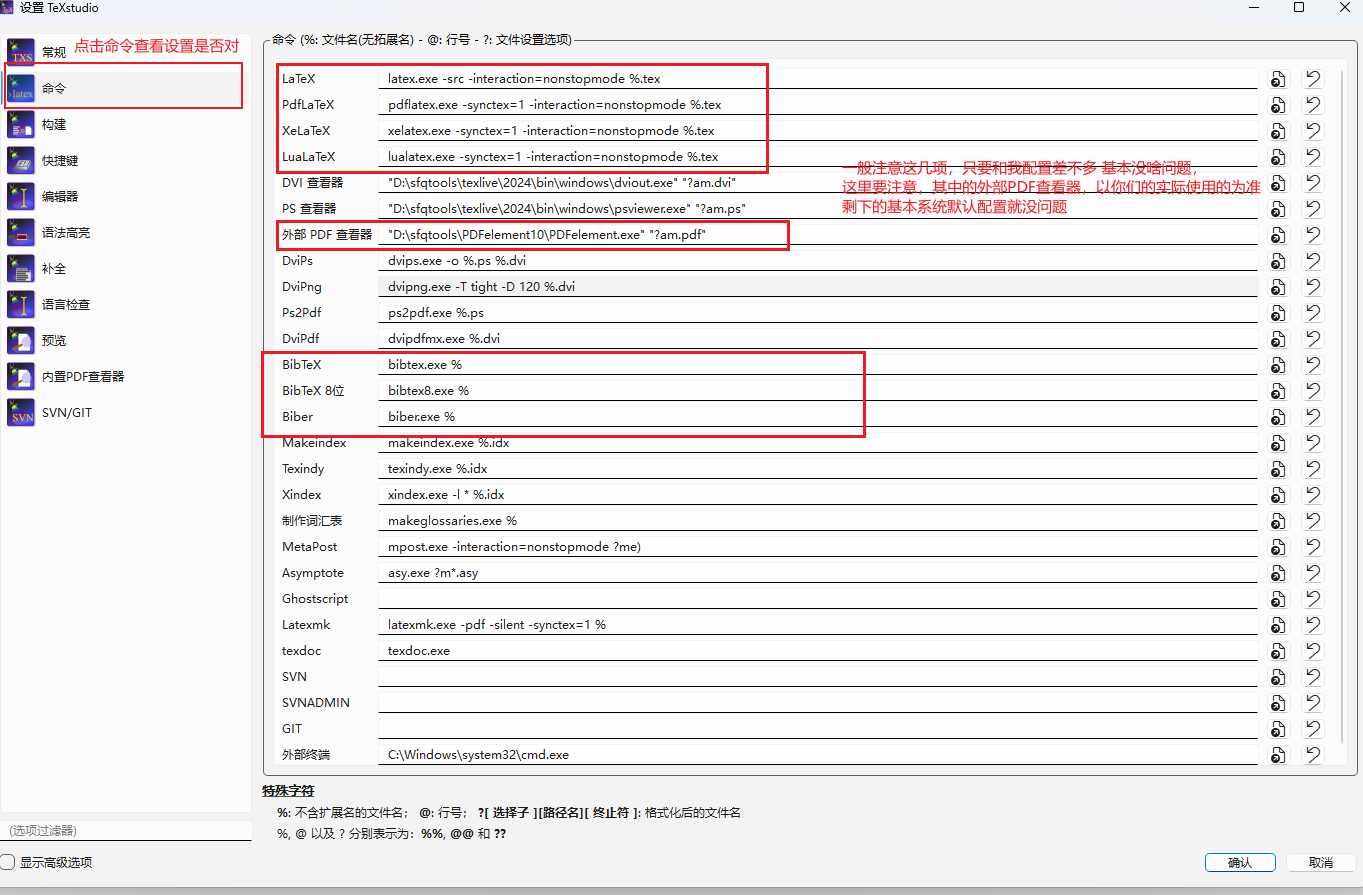Browse for the LuaLaTeX executable

tap(1277, 156)
